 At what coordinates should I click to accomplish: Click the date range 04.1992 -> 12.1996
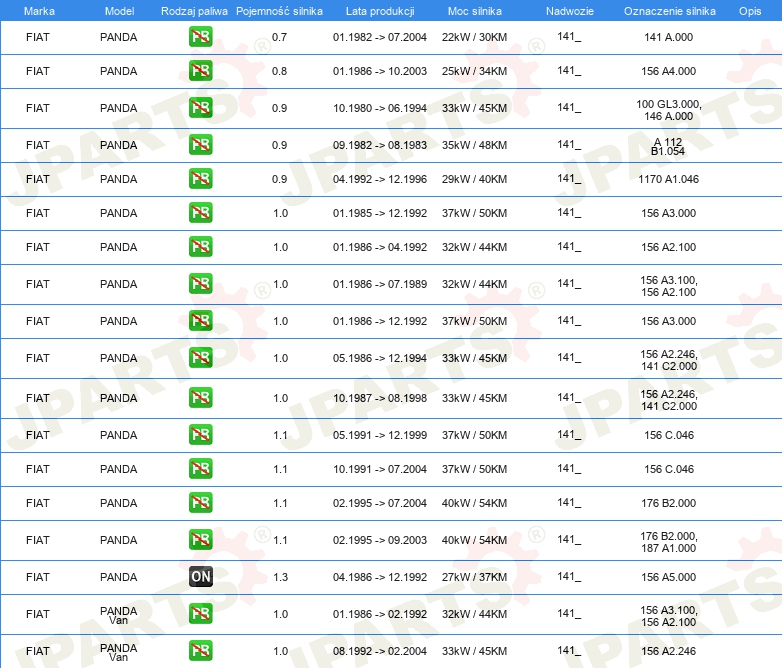[380, 179]
